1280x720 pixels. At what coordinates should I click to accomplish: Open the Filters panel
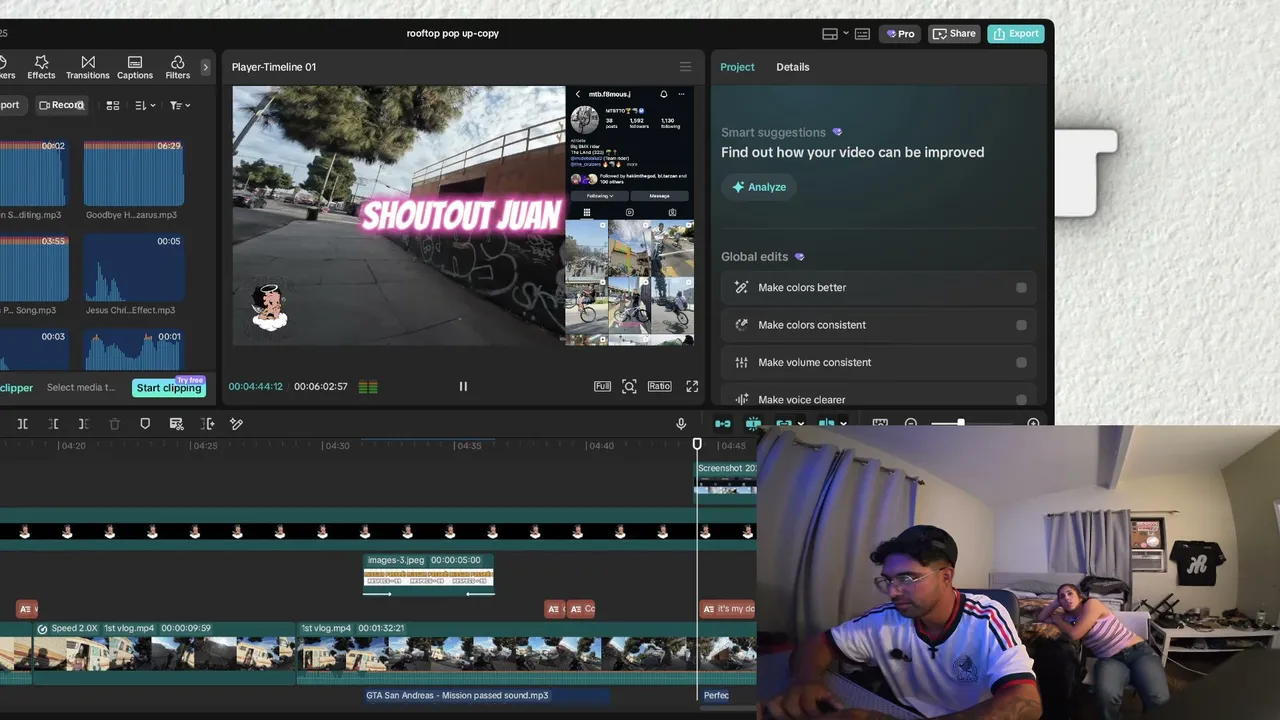pyautogui.click(x=178, y=67)
